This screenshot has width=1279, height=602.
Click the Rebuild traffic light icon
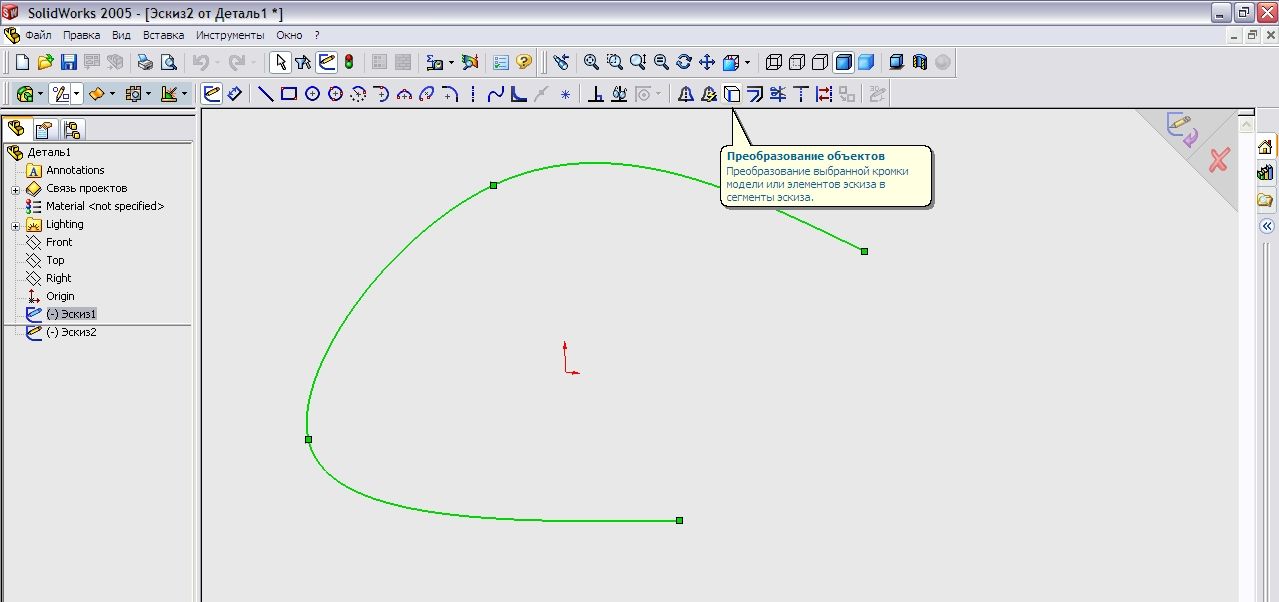point(349,62)
